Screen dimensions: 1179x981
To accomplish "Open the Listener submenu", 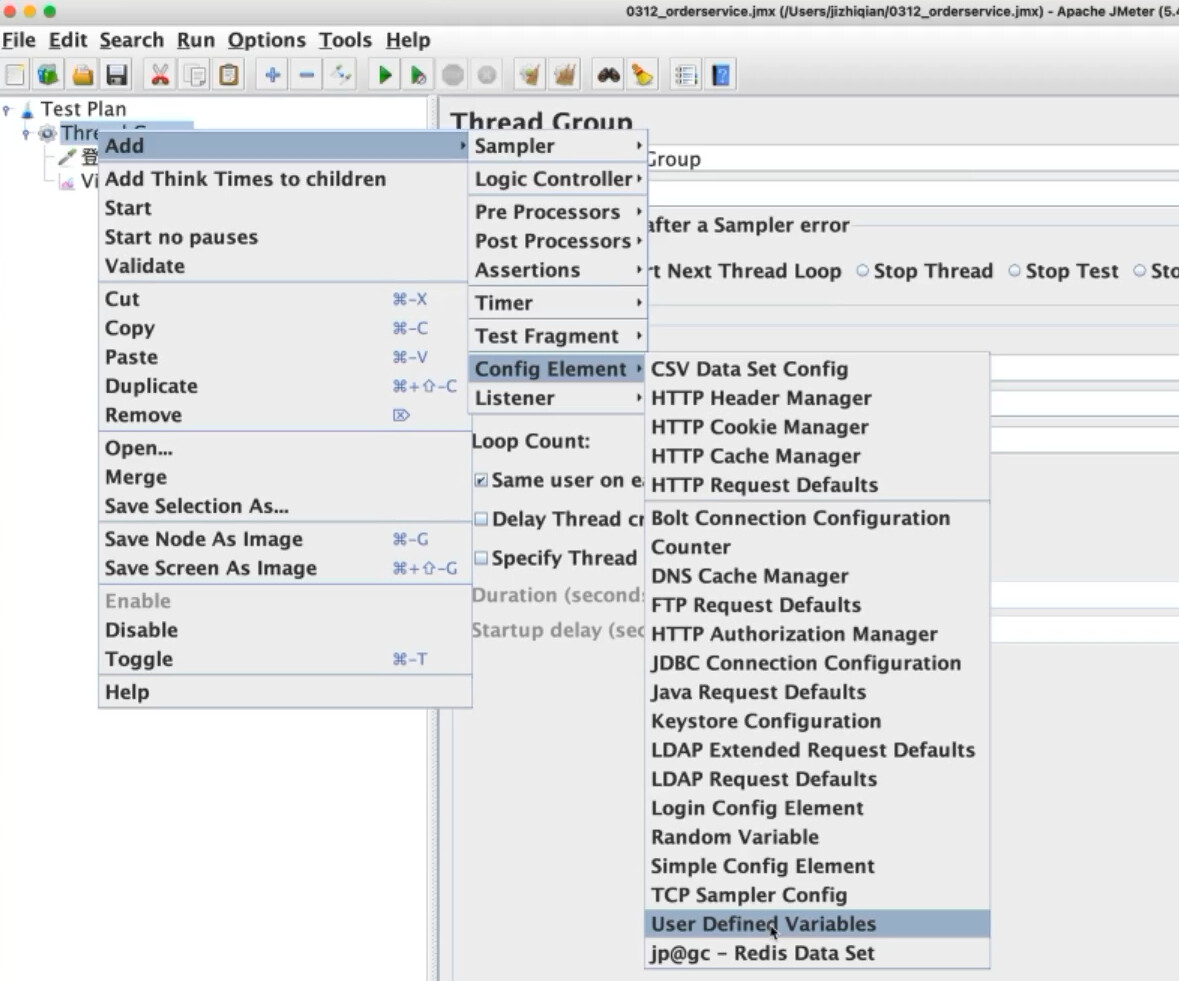I will 557,398.
